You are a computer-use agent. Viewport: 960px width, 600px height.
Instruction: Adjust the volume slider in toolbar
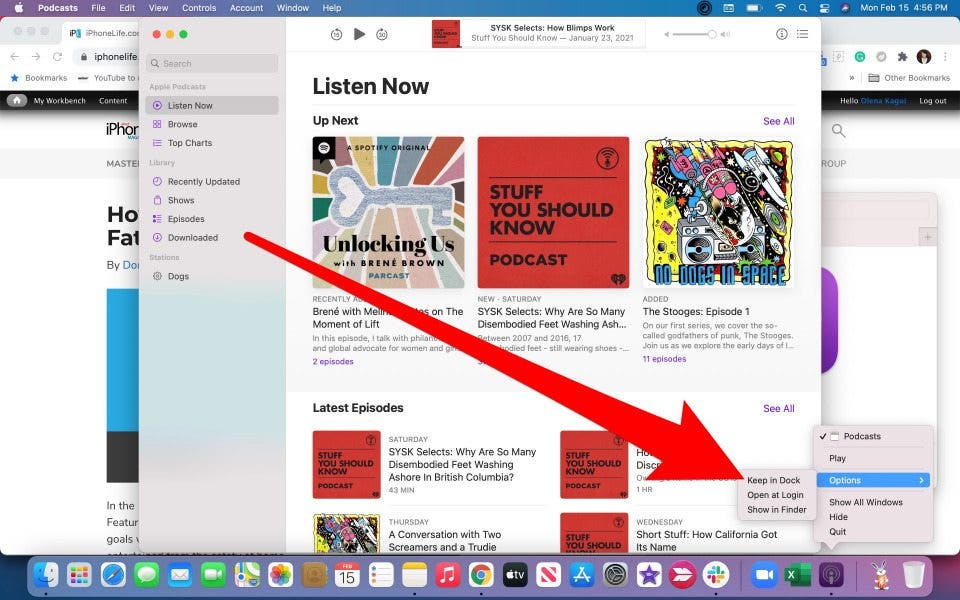pos(695,34)
